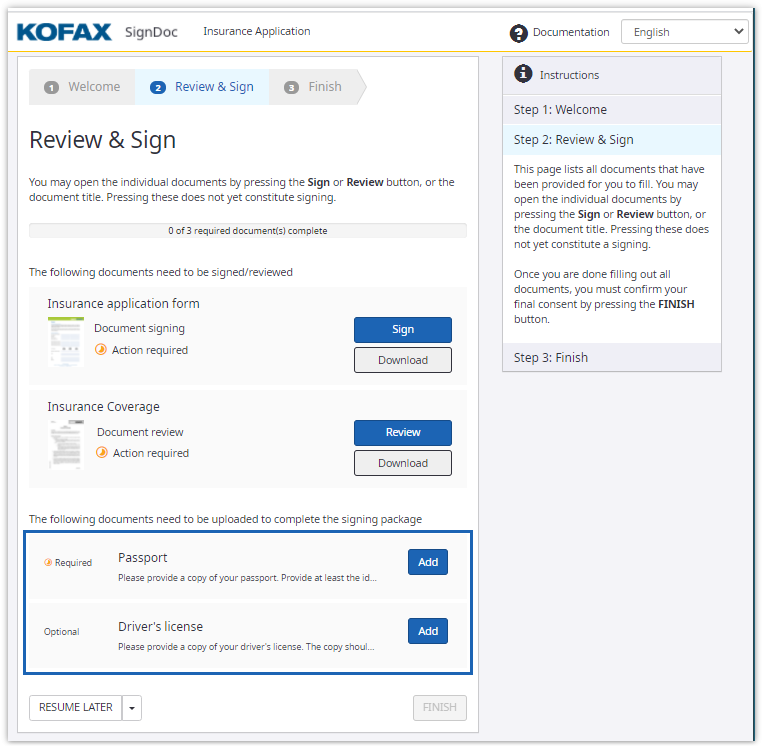The height and width of the screenshot is (749, 763).
Task: Click the required documents progress bar
Action: (x=247, y=231)
